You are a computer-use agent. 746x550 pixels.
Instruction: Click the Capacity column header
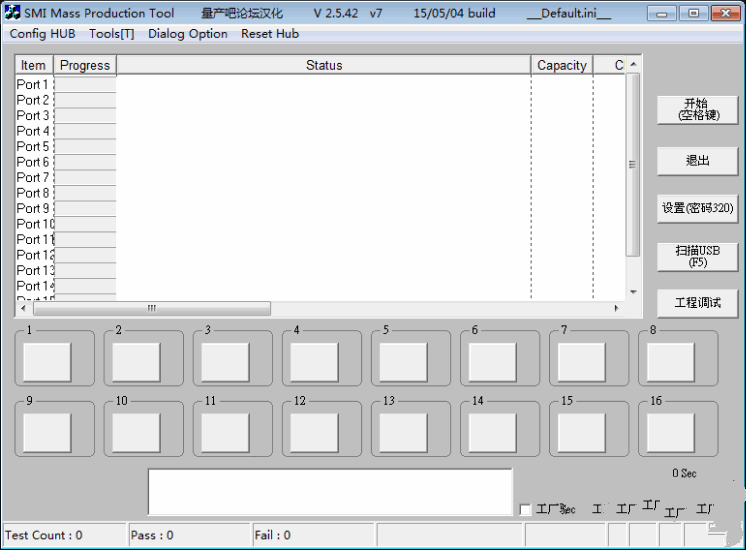[562, 65]
